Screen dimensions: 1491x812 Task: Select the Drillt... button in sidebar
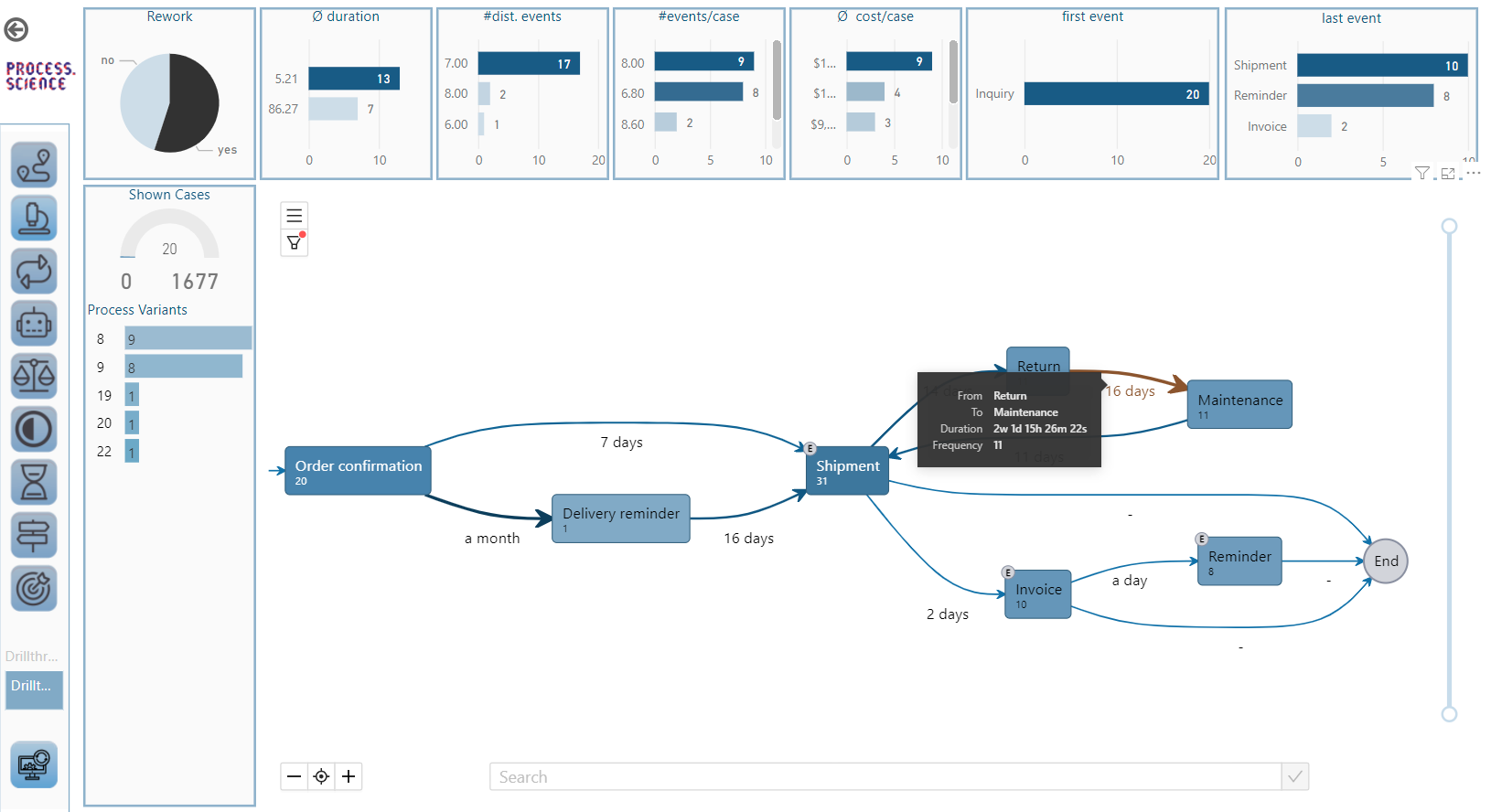coord(34,690)
